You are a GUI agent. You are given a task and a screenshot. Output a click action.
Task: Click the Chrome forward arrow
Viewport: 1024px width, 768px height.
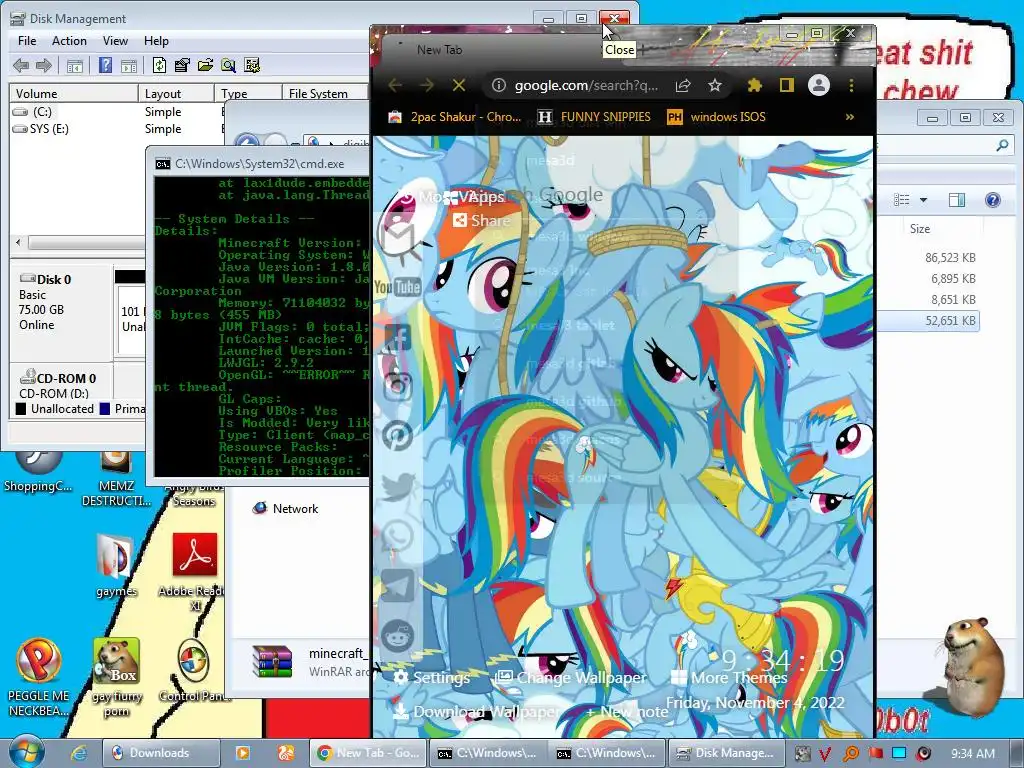click(x=426, y=85)
